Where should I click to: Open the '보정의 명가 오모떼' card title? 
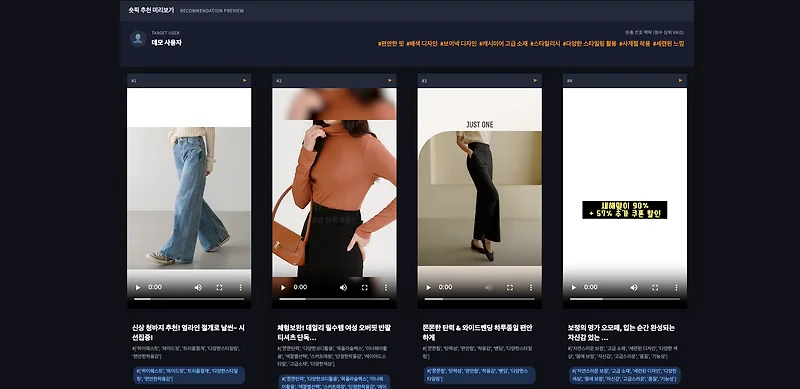coord(621,332)
